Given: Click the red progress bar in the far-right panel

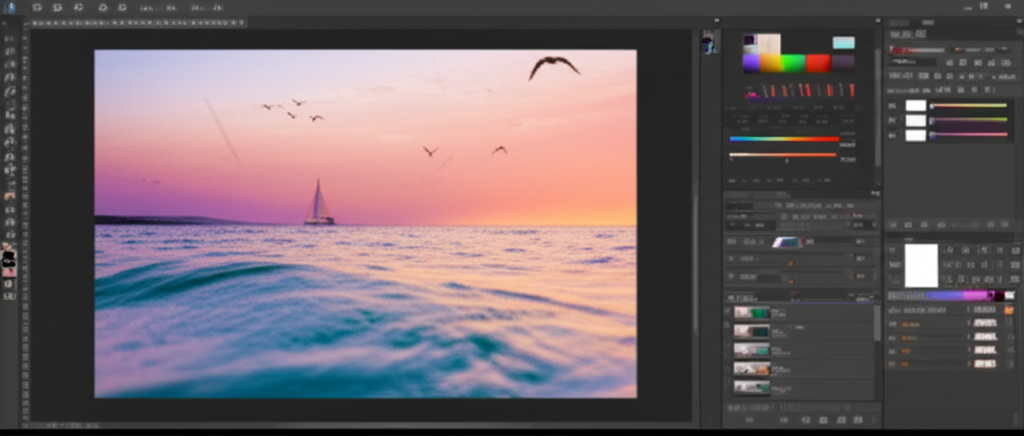Looking at the screenshot, I should click(917, 50).
